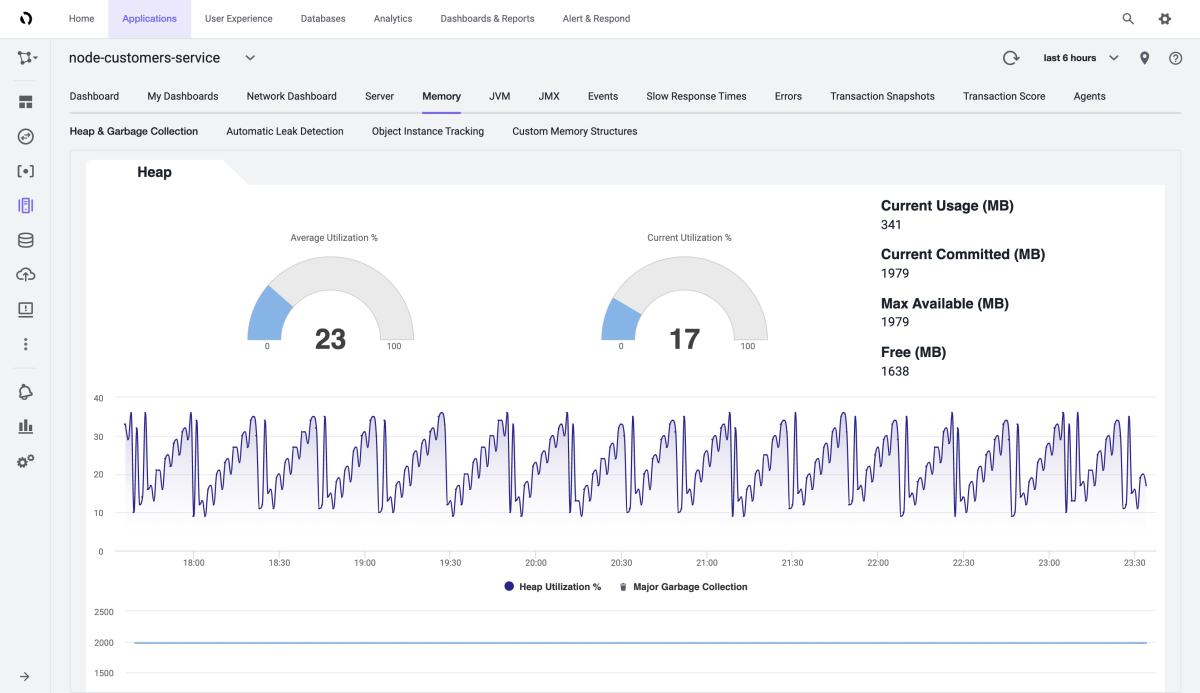Expand the left sidebar with the arrow
This screenshot has height=693, width=1200.
pos(26,676)
